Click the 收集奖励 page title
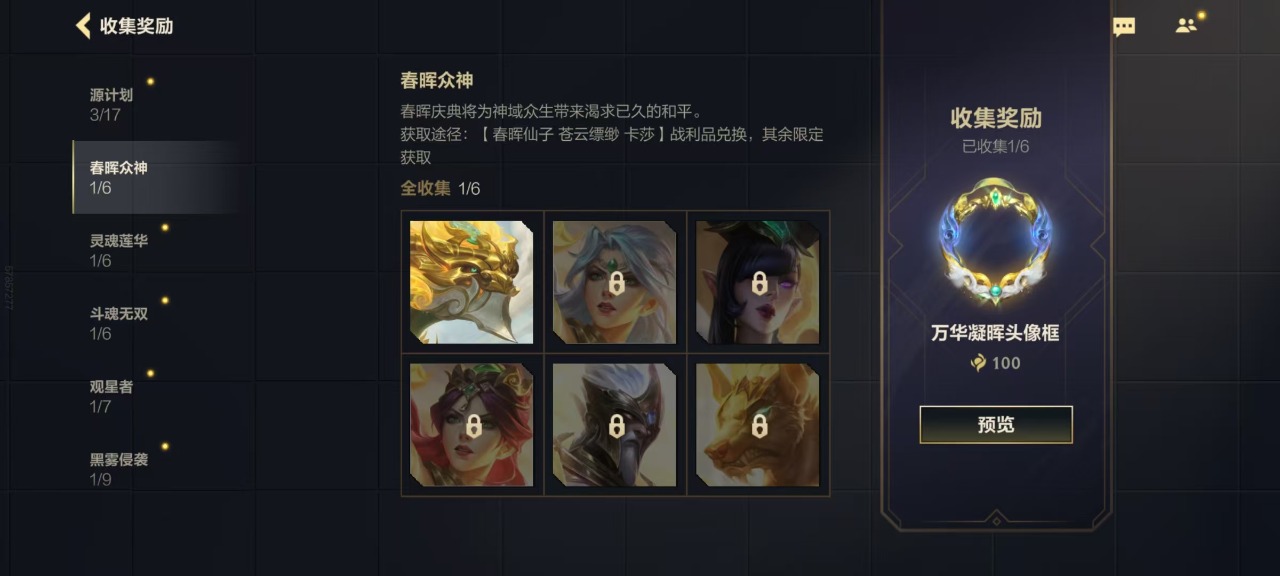 click(x=136, y=26)
